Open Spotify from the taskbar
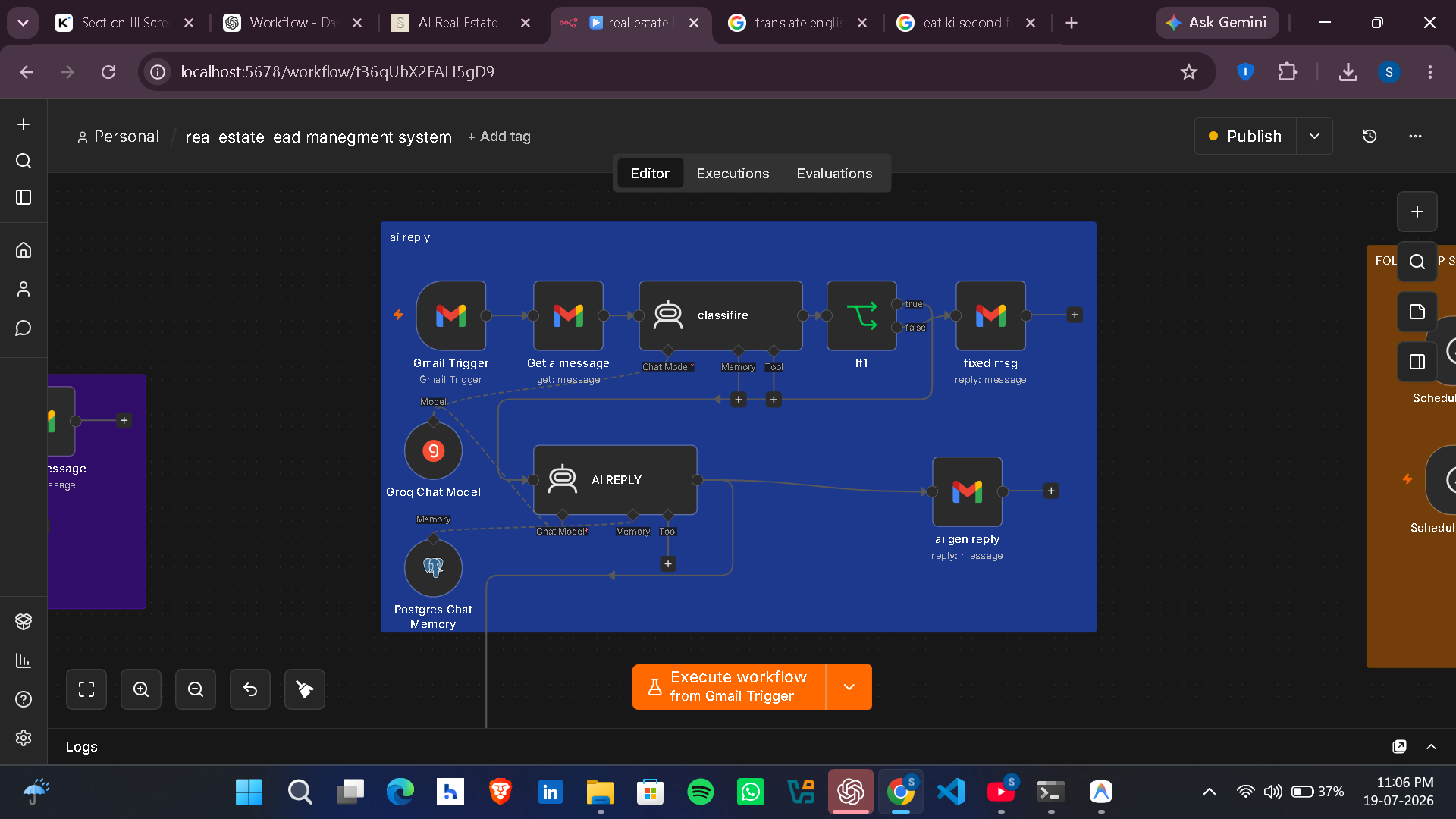 [701, 792]
